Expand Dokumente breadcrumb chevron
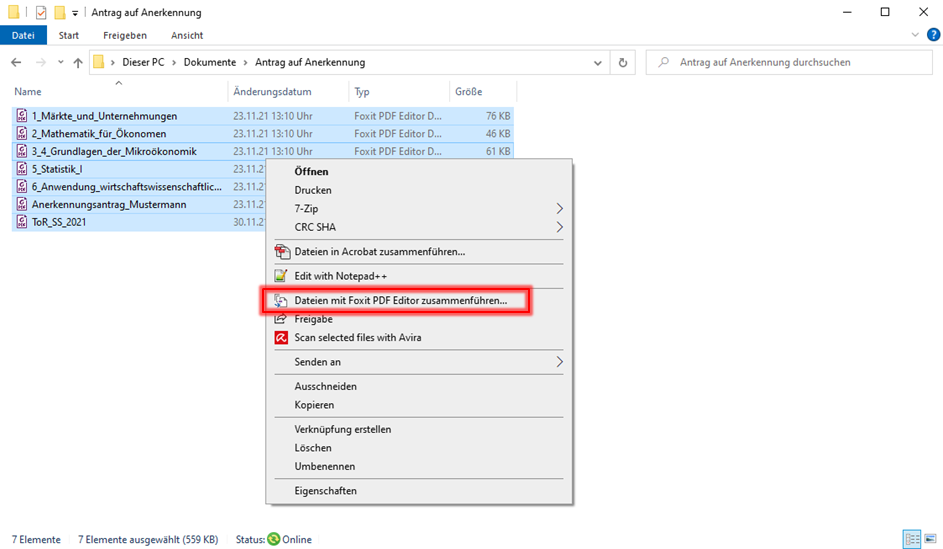The width and height of the screenshot is (943, 549). pos(245,63)
